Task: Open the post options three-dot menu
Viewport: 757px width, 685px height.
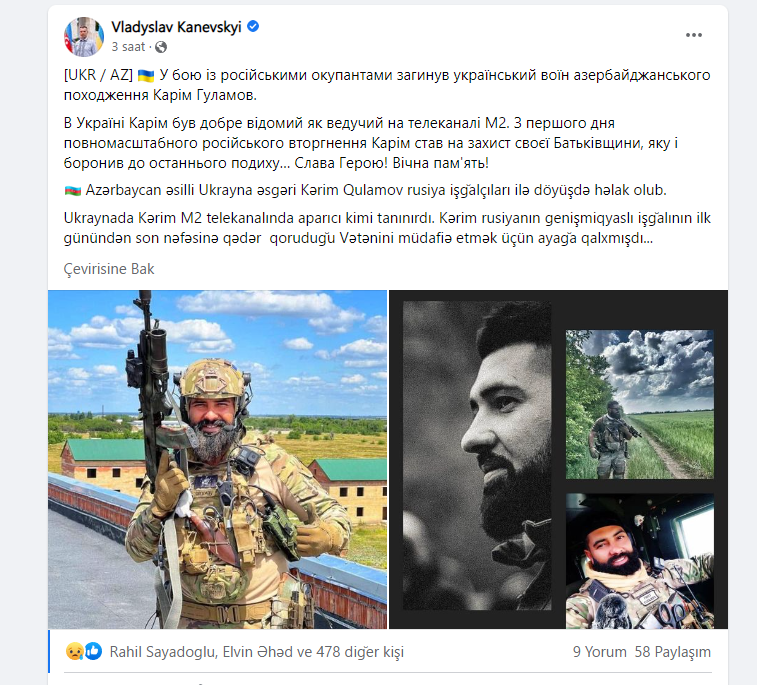Action: pyautogui.click(x=693, y=35)
